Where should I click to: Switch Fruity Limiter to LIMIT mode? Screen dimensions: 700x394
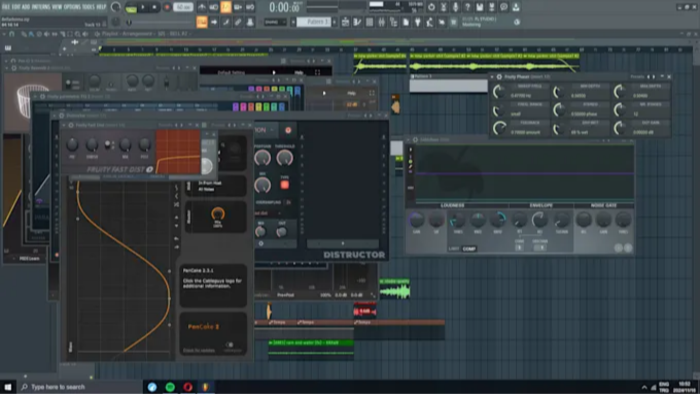tap(454, 249)
